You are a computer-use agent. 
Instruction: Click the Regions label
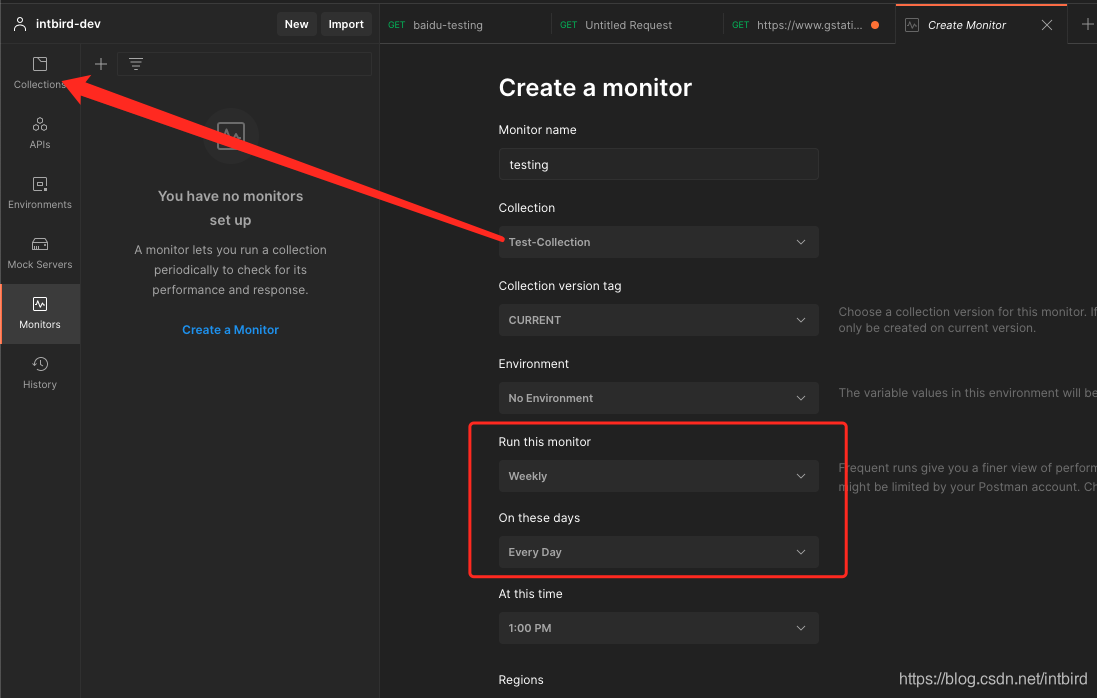(x=521, y=680)
